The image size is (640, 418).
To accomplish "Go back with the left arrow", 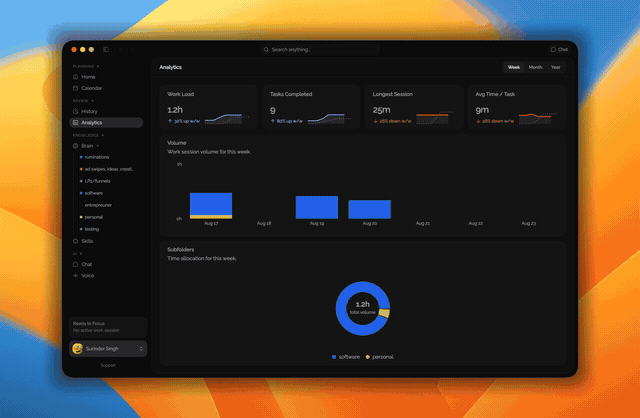I will tap(120, 49).
